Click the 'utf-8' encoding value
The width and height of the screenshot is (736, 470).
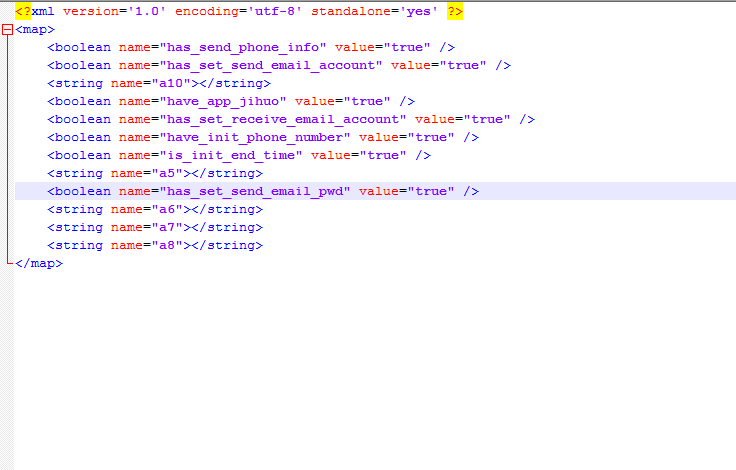tap(275, 11)
